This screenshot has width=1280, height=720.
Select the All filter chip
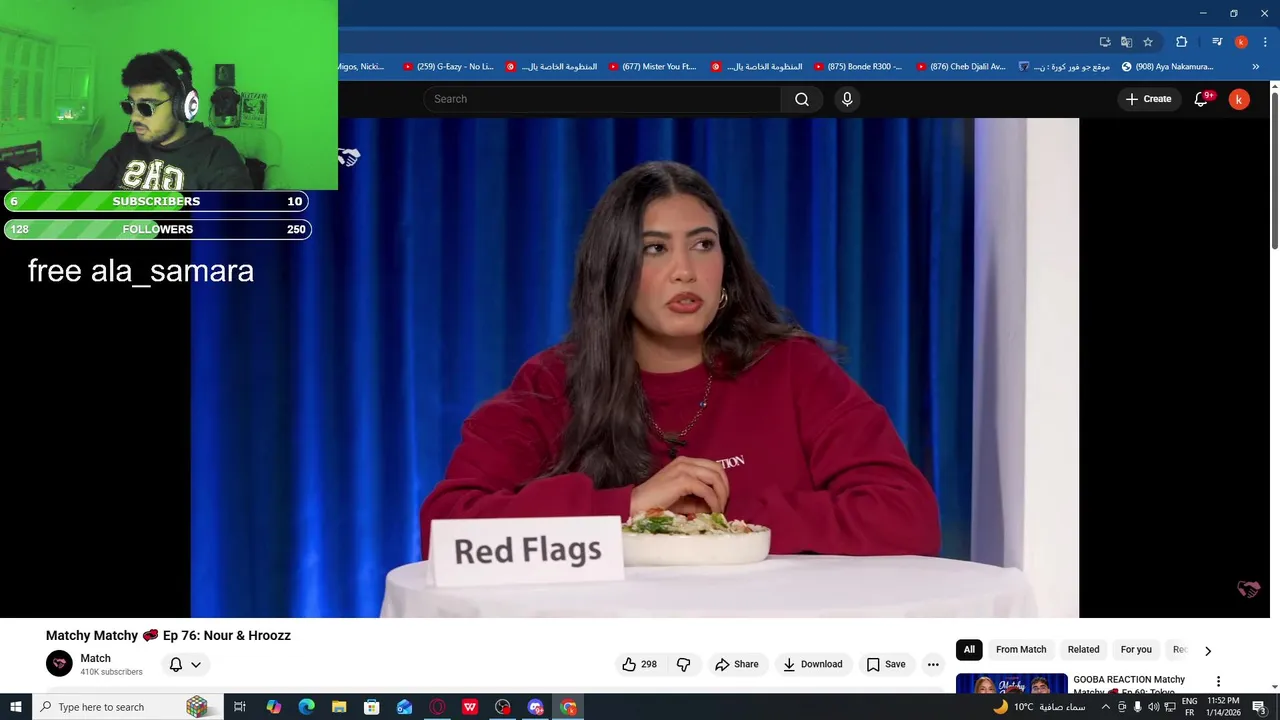[969, 650]
